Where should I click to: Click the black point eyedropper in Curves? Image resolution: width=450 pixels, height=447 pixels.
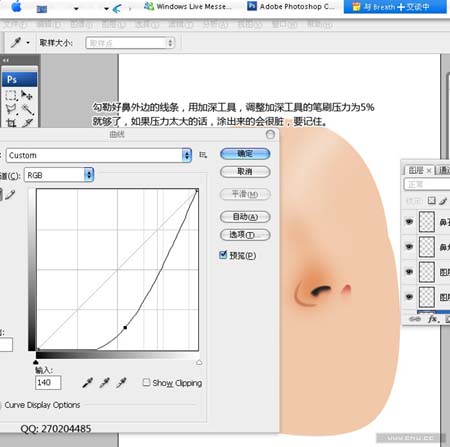[87, 383]
